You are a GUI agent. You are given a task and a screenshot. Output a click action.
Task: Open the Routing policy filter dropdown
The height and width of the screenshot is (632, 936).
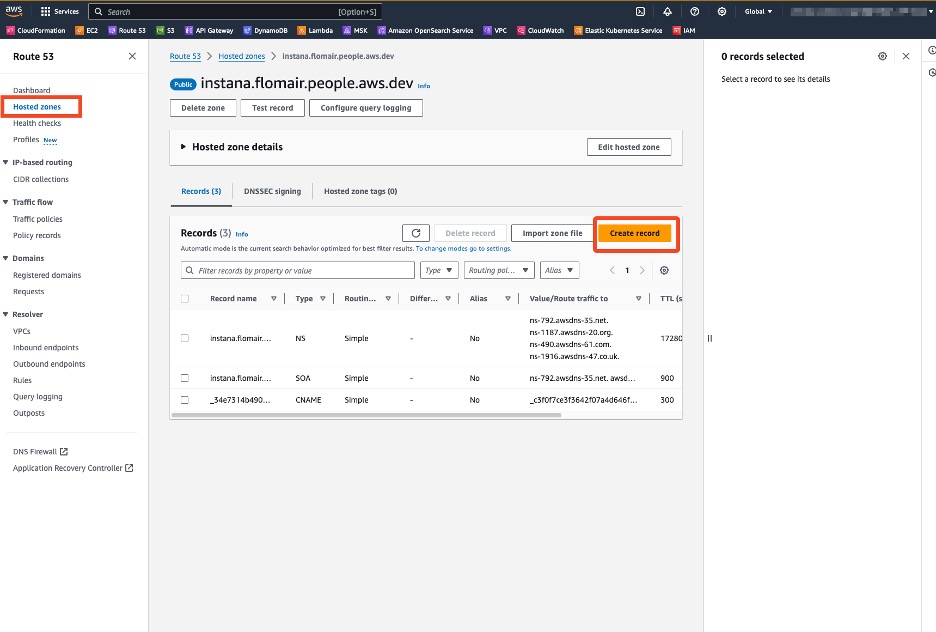(498, 270)
